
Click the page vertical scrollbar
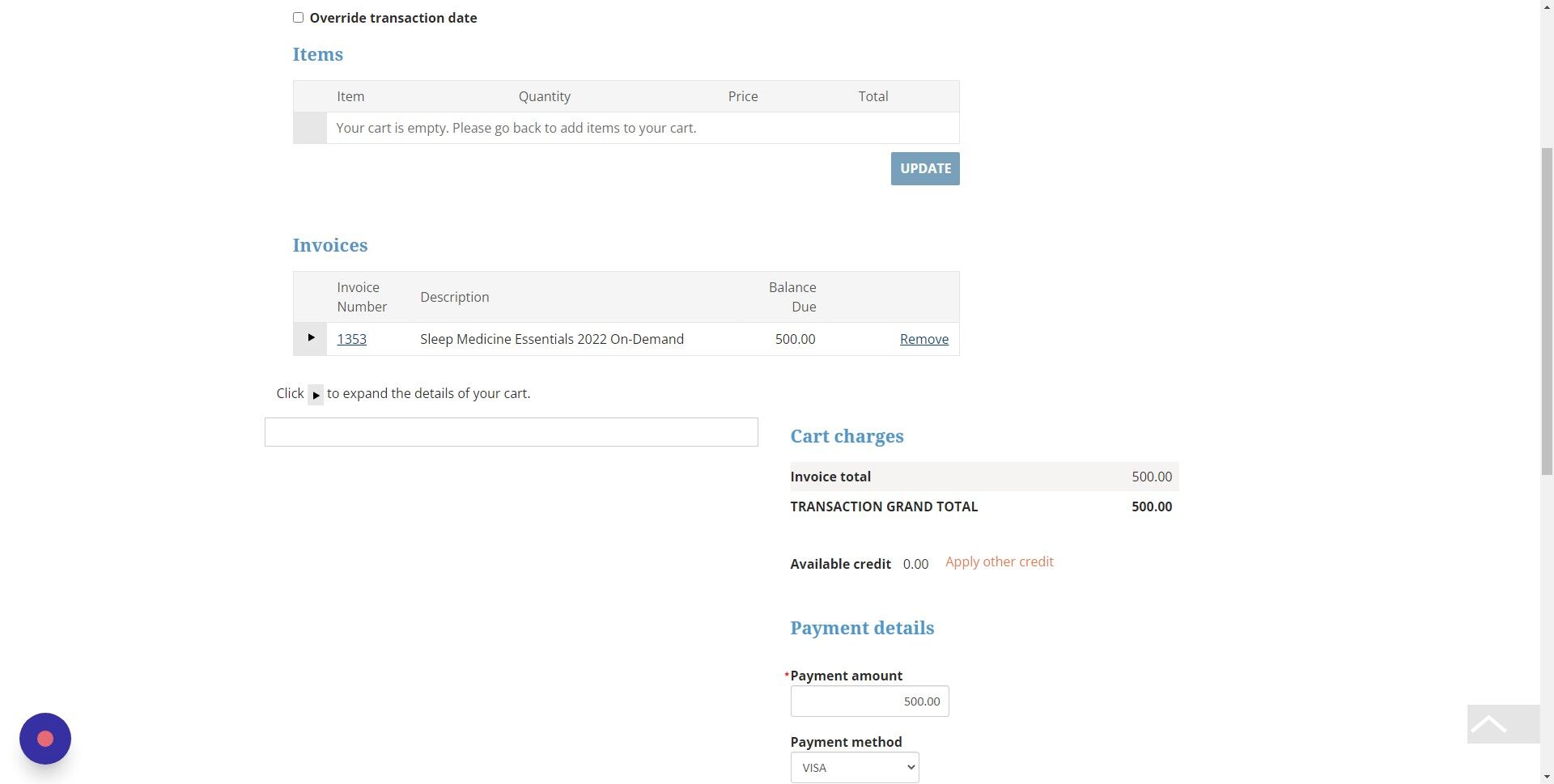click(1547, 311)
